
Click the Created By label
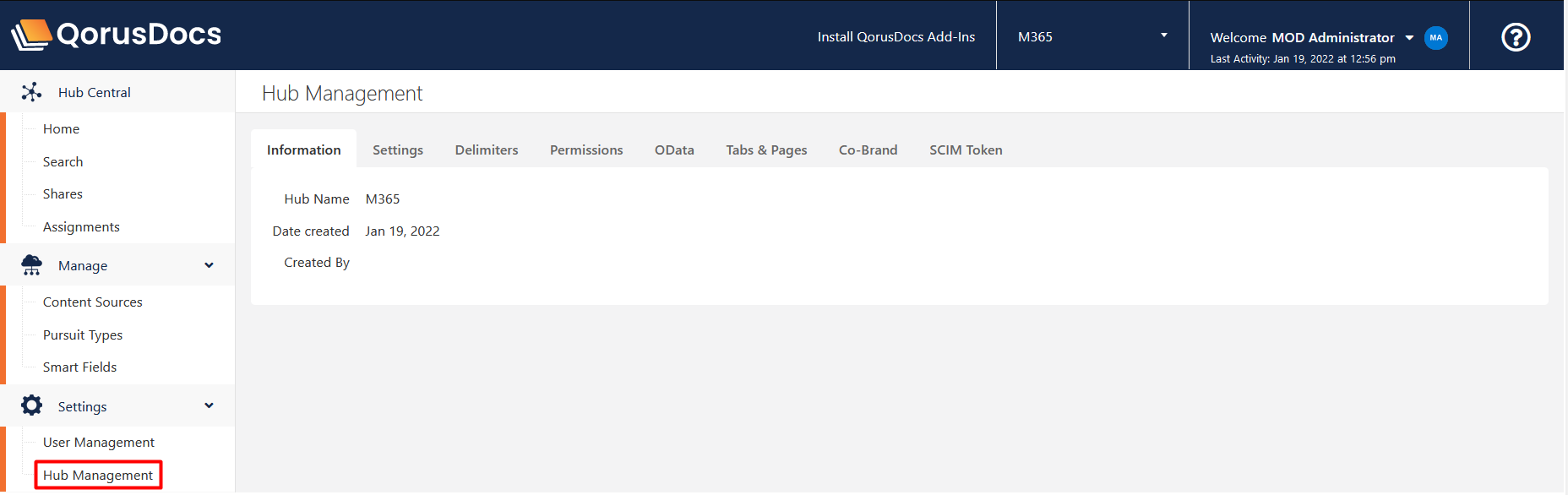(317, 262)
